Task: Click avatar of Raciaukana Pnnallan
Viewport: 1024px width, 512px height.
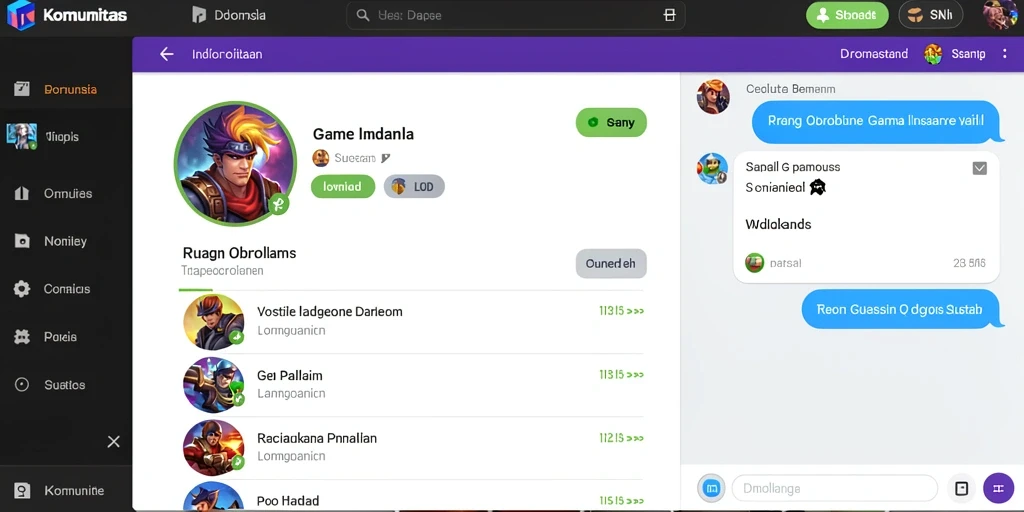Action: tap(214, 447)
